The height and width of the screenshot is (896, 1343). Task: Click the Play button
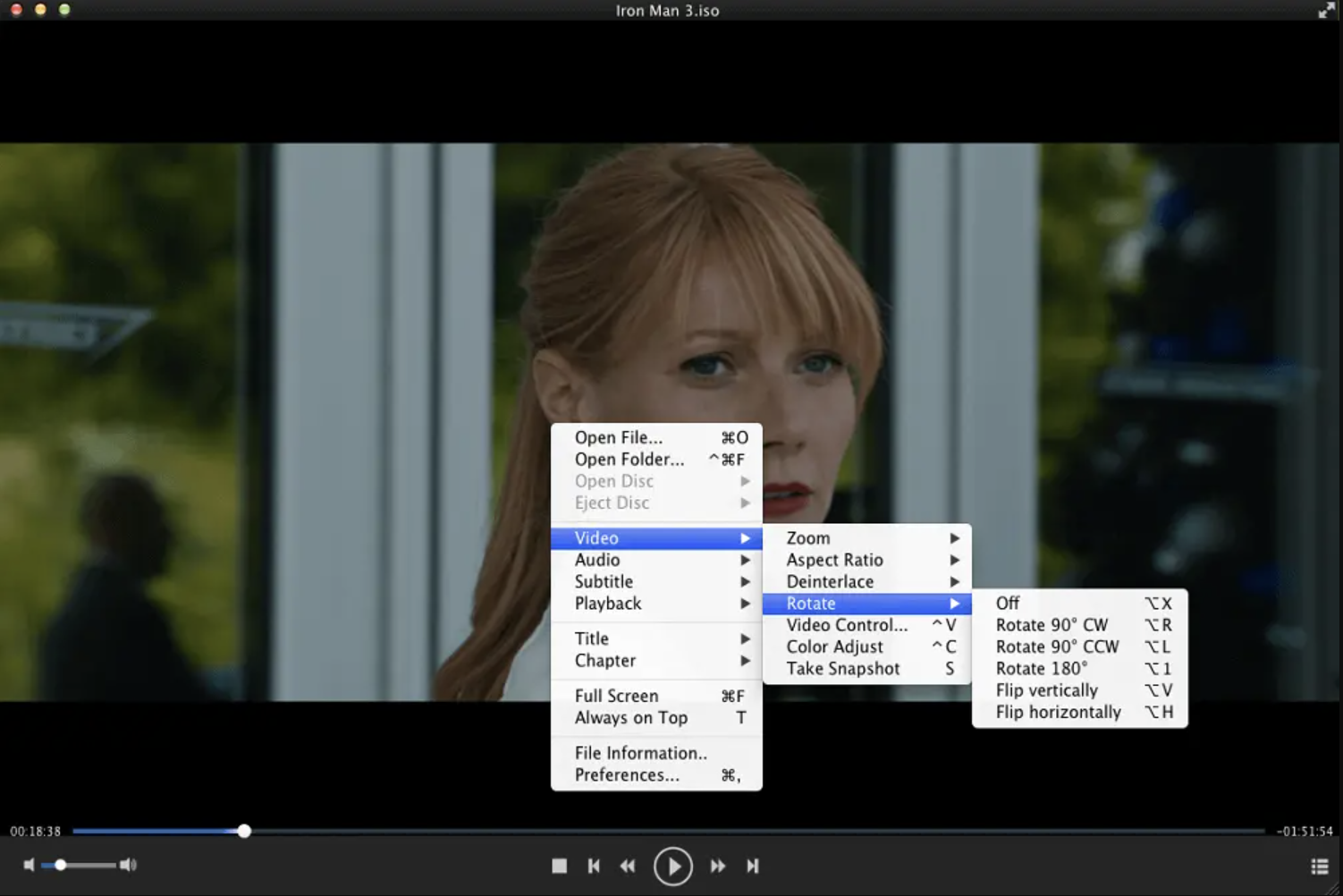[x=672, y=866]
